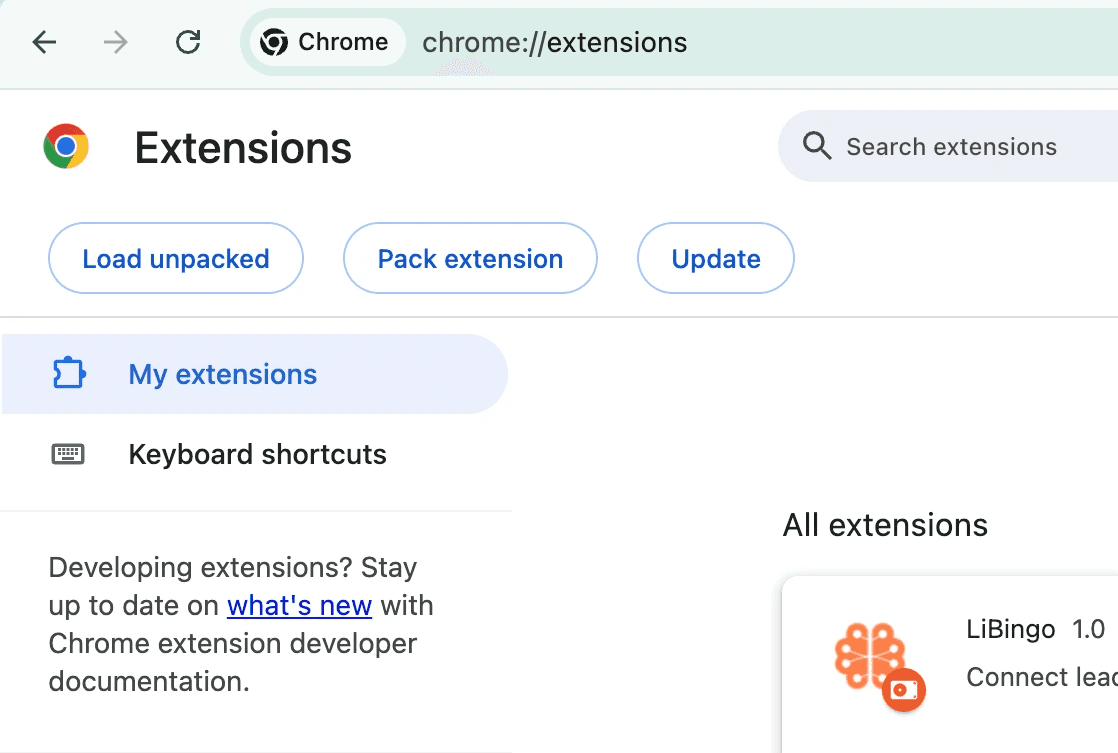Hit the Update button
1118x753 pixels.
coord(716,259)
